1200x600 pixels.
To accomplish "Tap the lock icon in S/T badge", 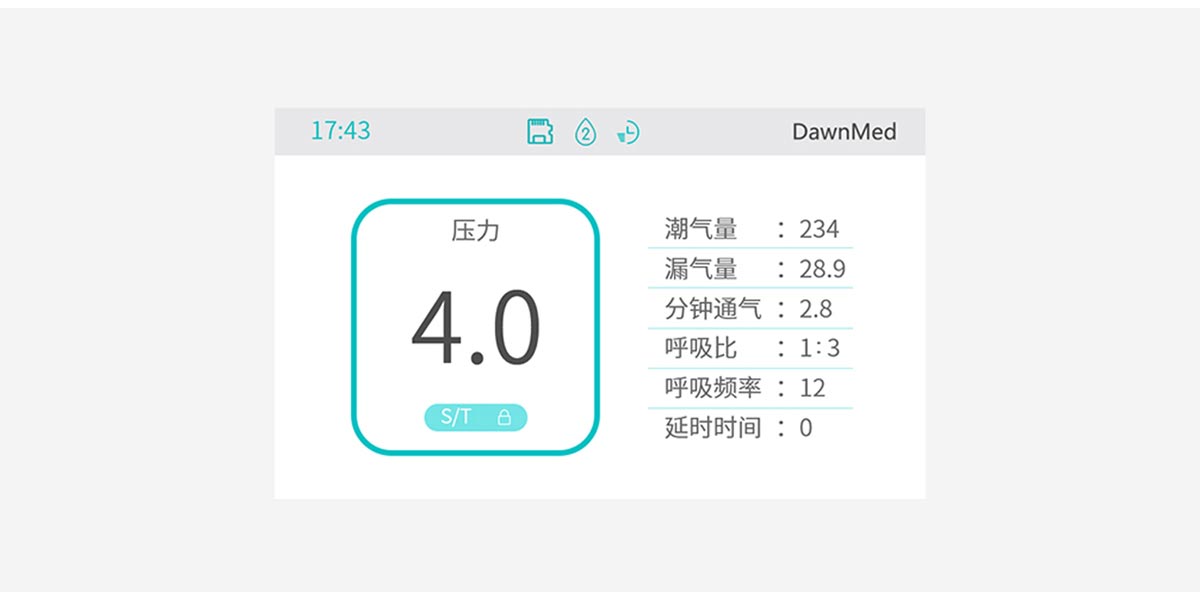I will [504, 417].
